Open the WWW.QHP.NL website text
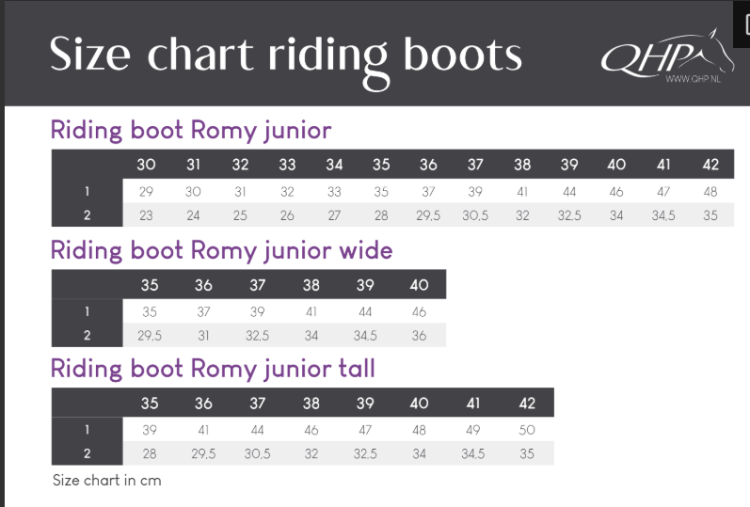 point(693,79)
